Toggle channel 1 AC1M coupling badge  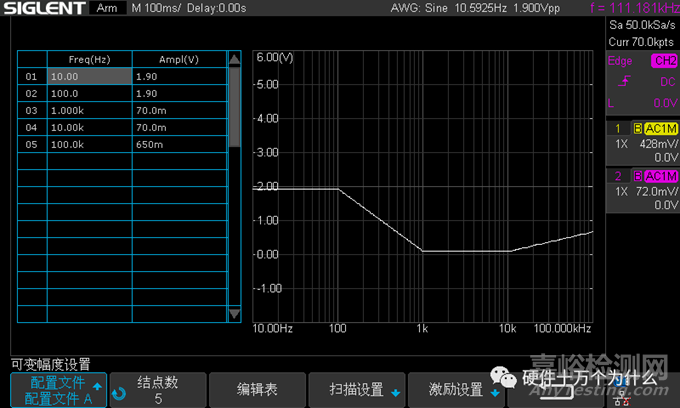(660, 129)
